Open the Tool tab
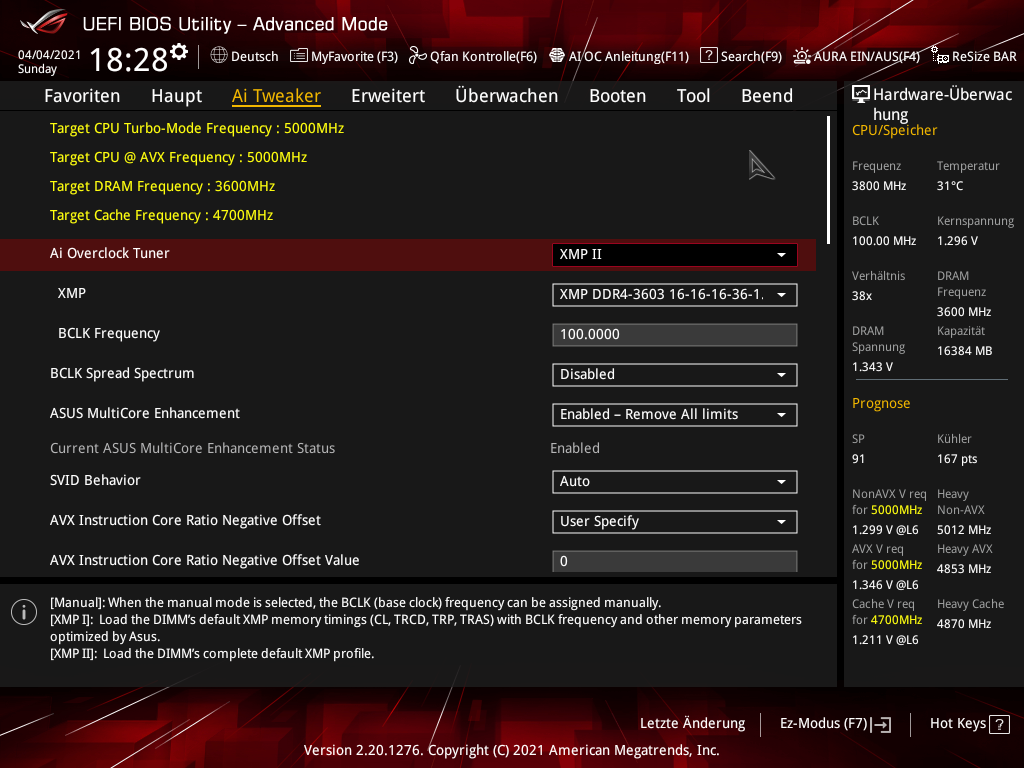The image size is (1024, 768). (x=694, y=96)
